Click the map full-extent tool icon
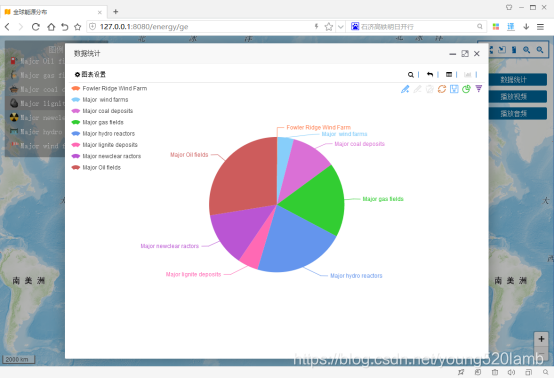554x378 pixels. pyautogui.click(x=491, y=50)
